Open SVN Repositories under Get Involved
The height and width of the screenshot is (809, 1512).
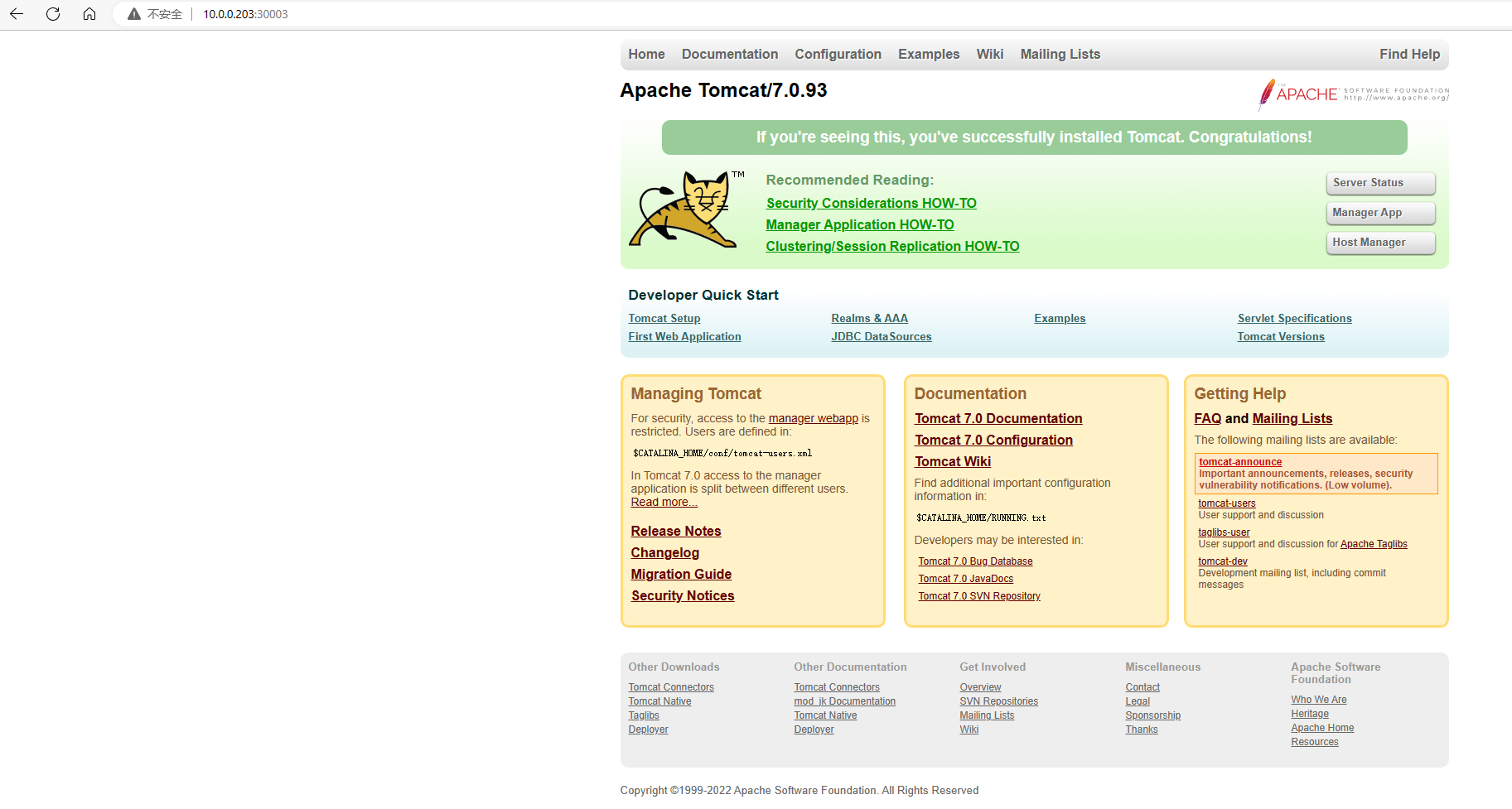[x=998, y=701]
